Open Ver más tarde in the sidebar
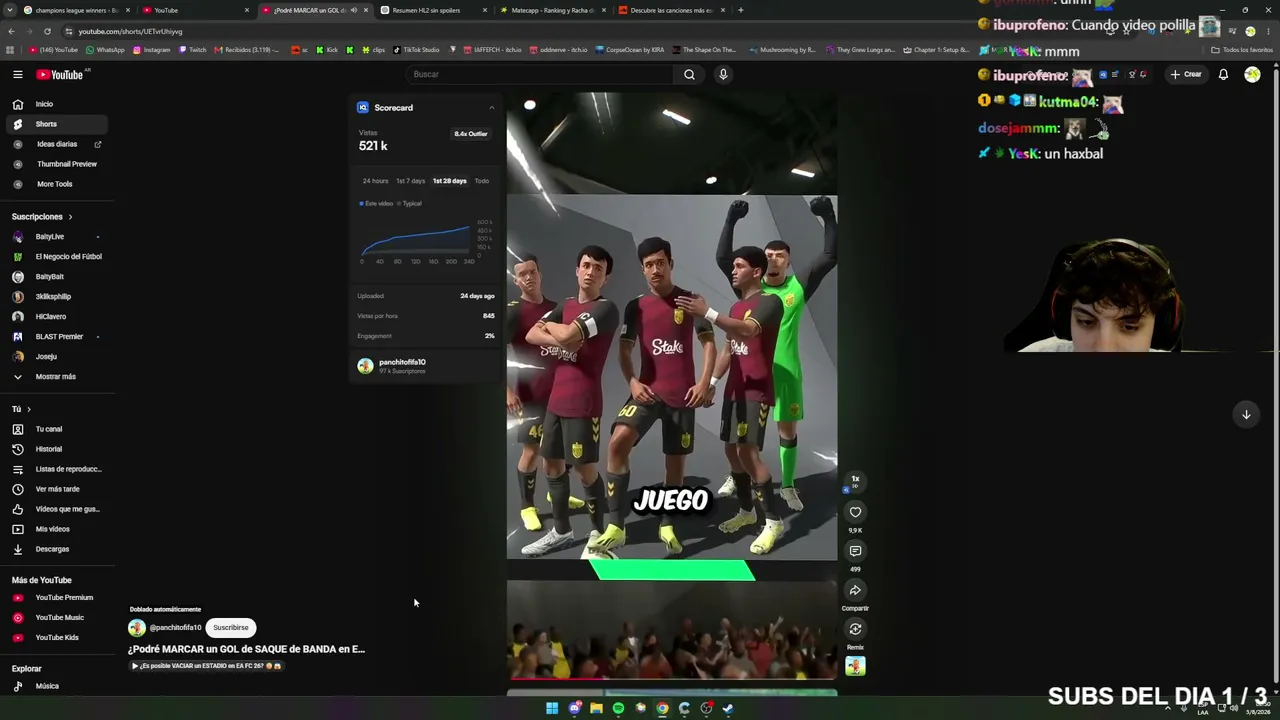This screenshot has height=720, width=1280. [x=56, y=489]
